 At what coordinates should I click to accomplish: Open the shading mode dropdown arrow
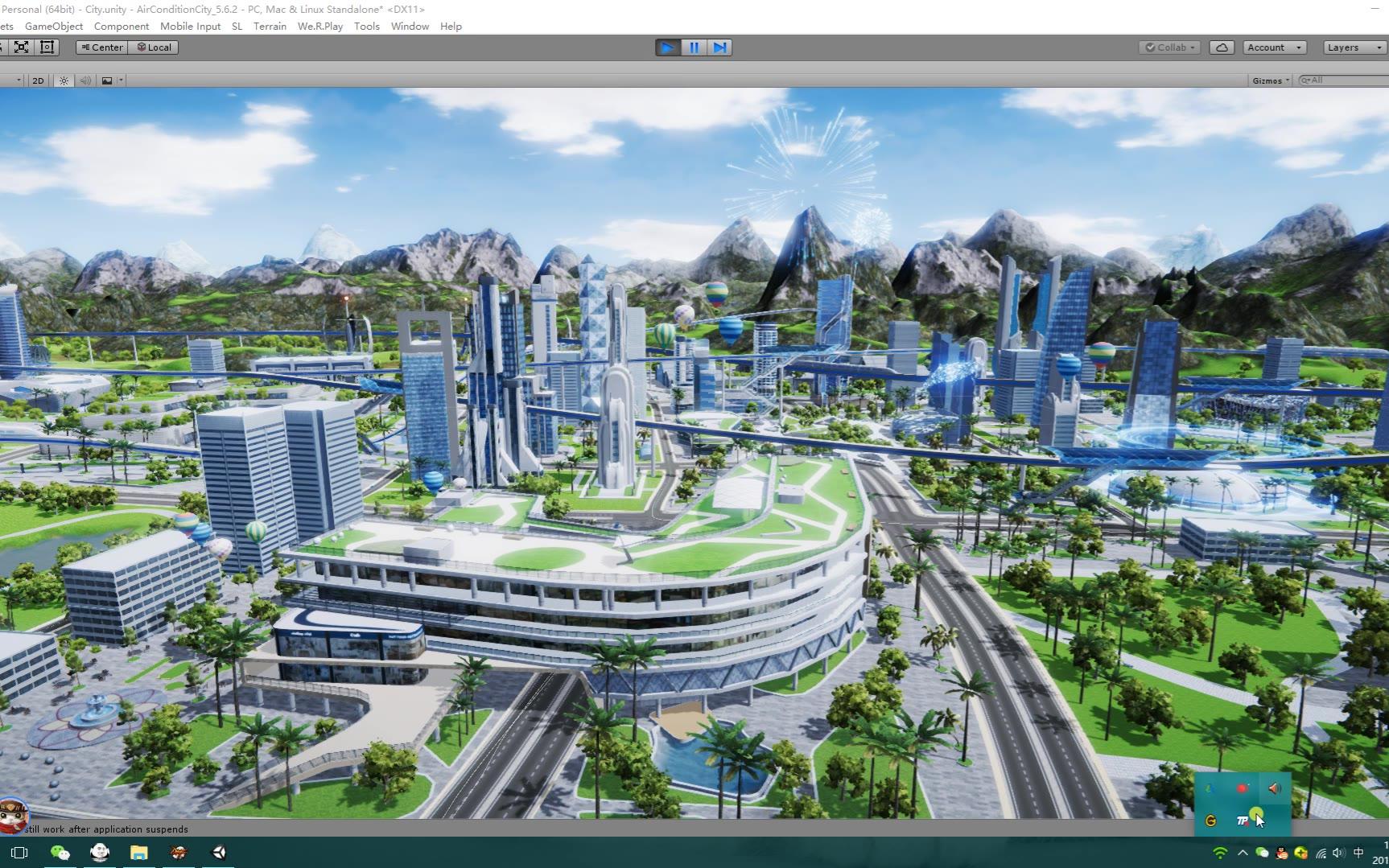click(19, 80)
